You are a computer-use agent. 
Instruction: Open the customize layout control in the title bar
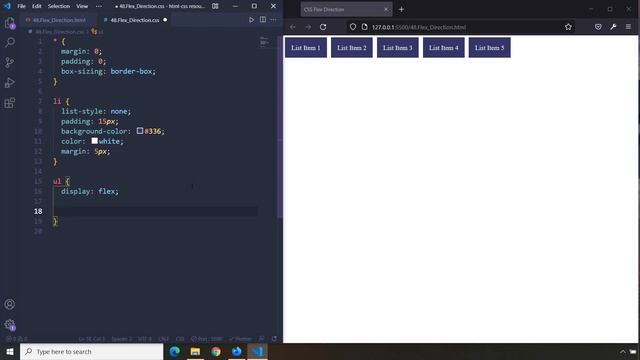tap(215, 6)
